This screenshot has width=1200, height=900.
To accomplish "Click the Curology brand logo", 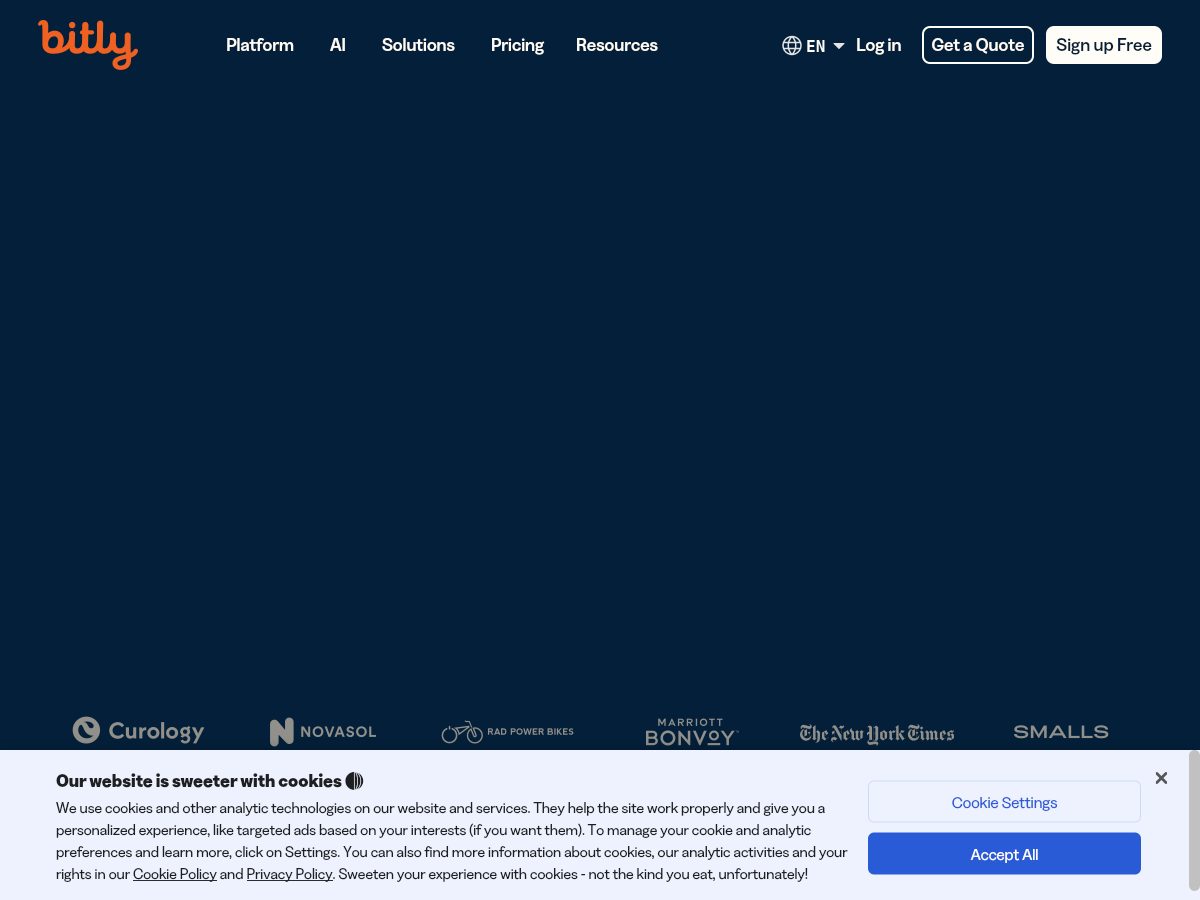I will [138, 731].
